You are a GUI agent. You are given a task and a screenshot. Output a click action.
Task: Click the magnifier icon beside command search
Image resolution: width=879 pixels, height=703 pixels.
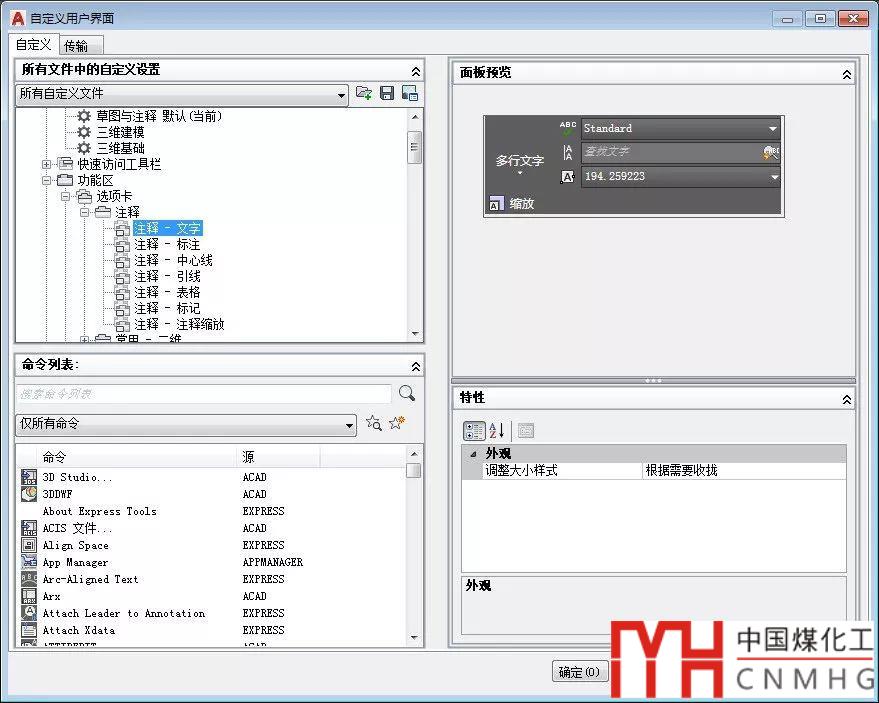click(407, 393)
